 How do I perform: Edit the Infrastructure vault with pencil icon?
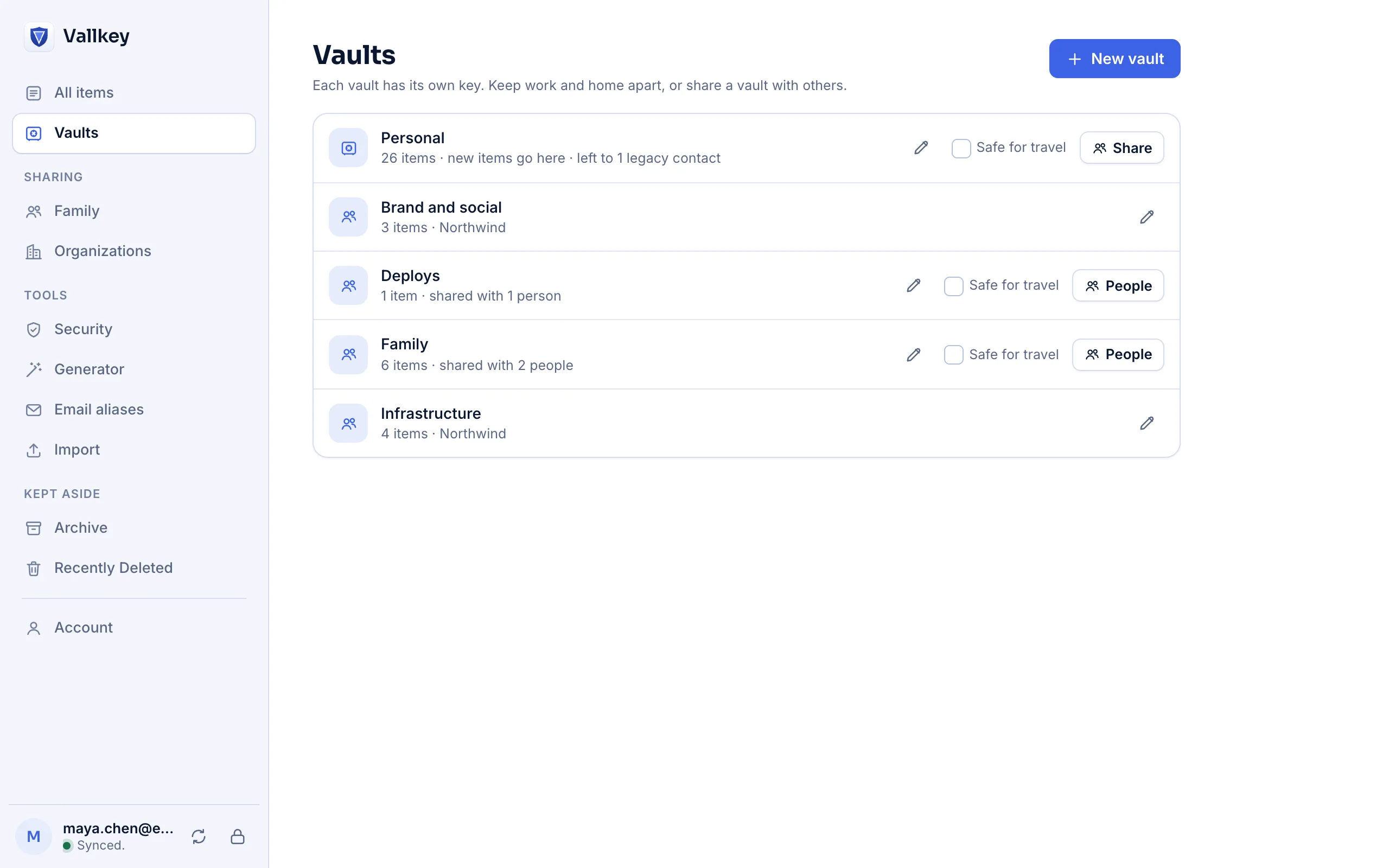[x=1146, y=423]
